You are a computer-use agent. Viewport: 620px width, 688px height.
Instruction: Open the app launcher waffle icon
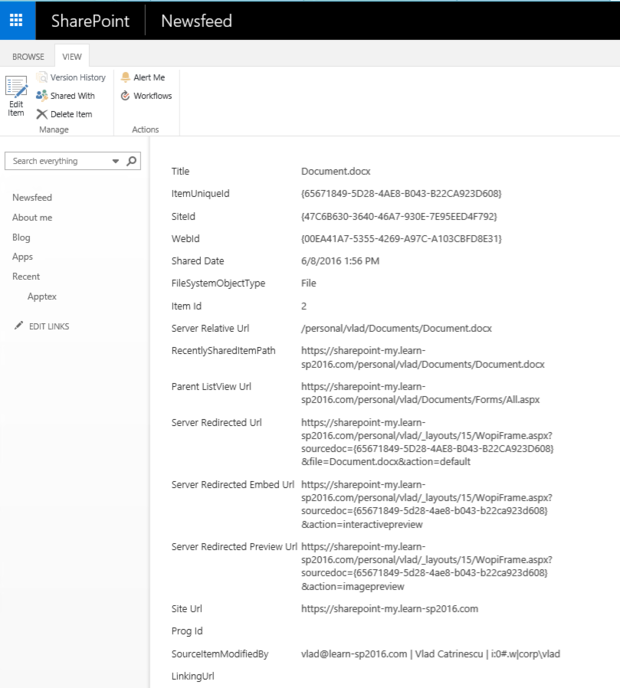[x=16, y=20]
